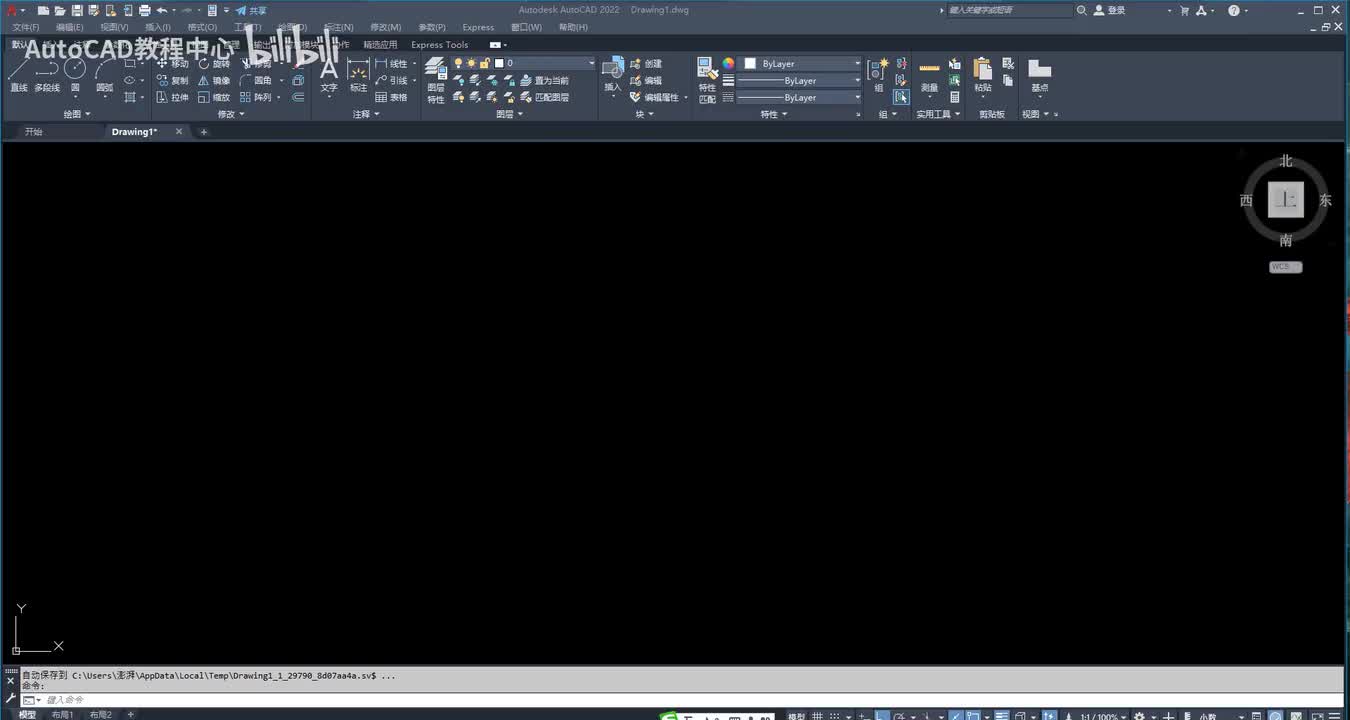
Task: Select the Array (阵列) tool
Action: pos(256,98)
